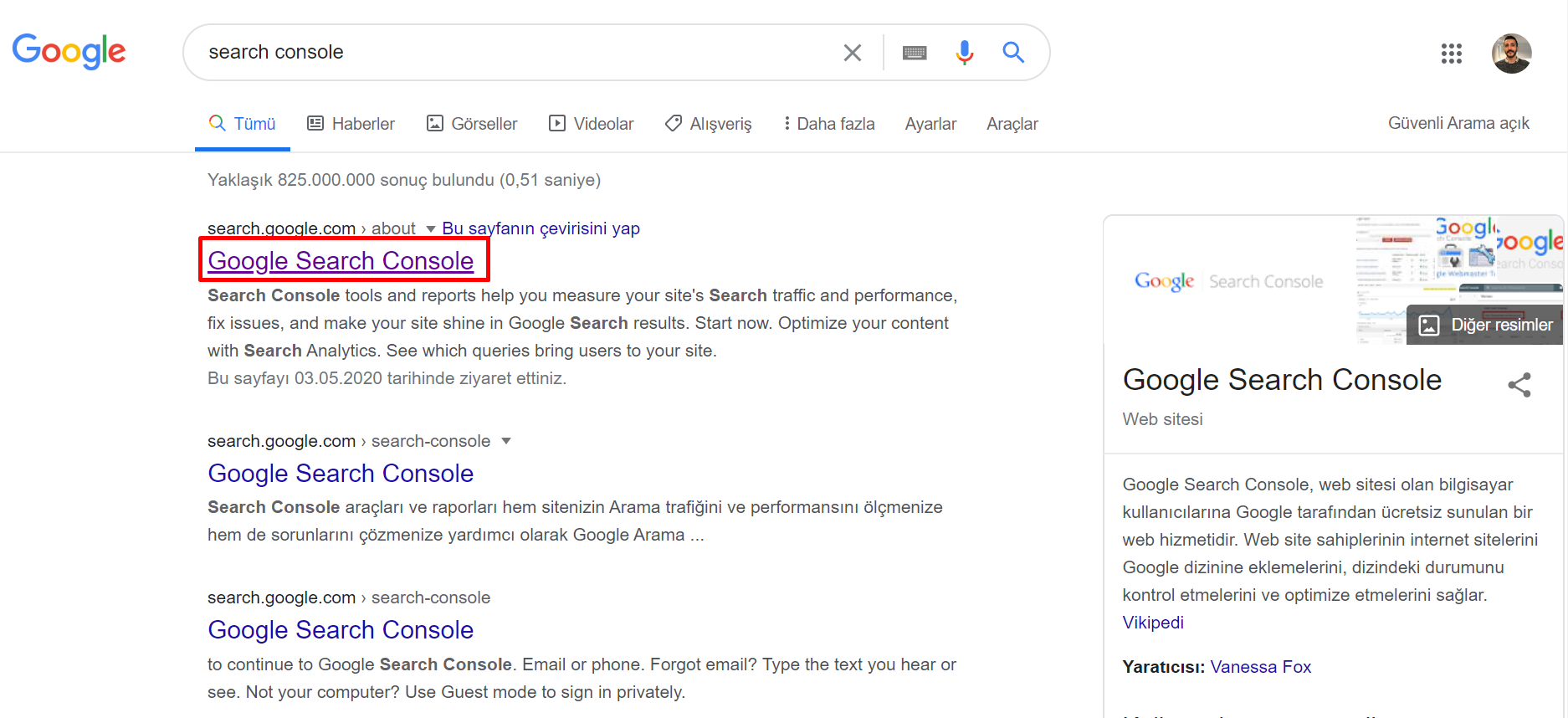Click the 'Web sitesi' subtitle

coord(1162,419)
